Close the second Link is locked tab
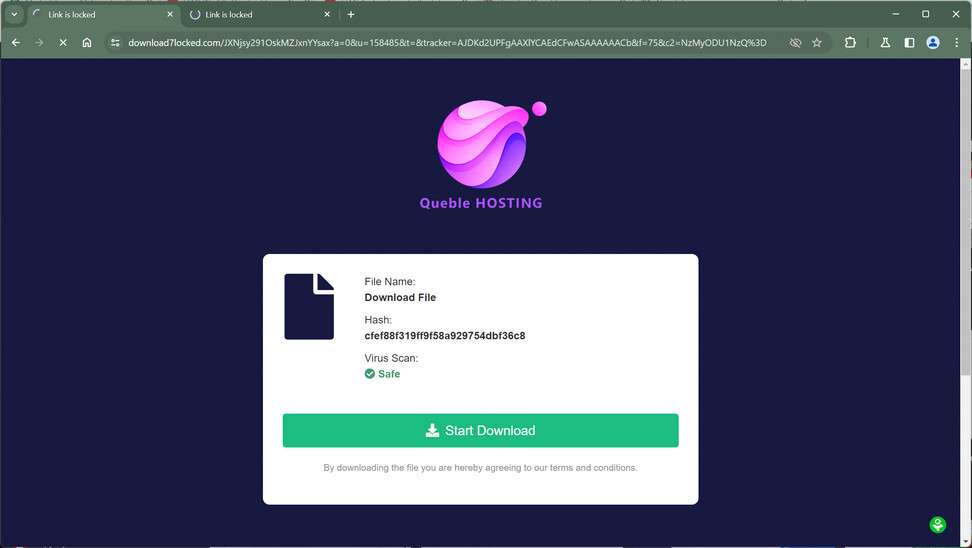Screen dimensions: 972x548 (327, 14)
